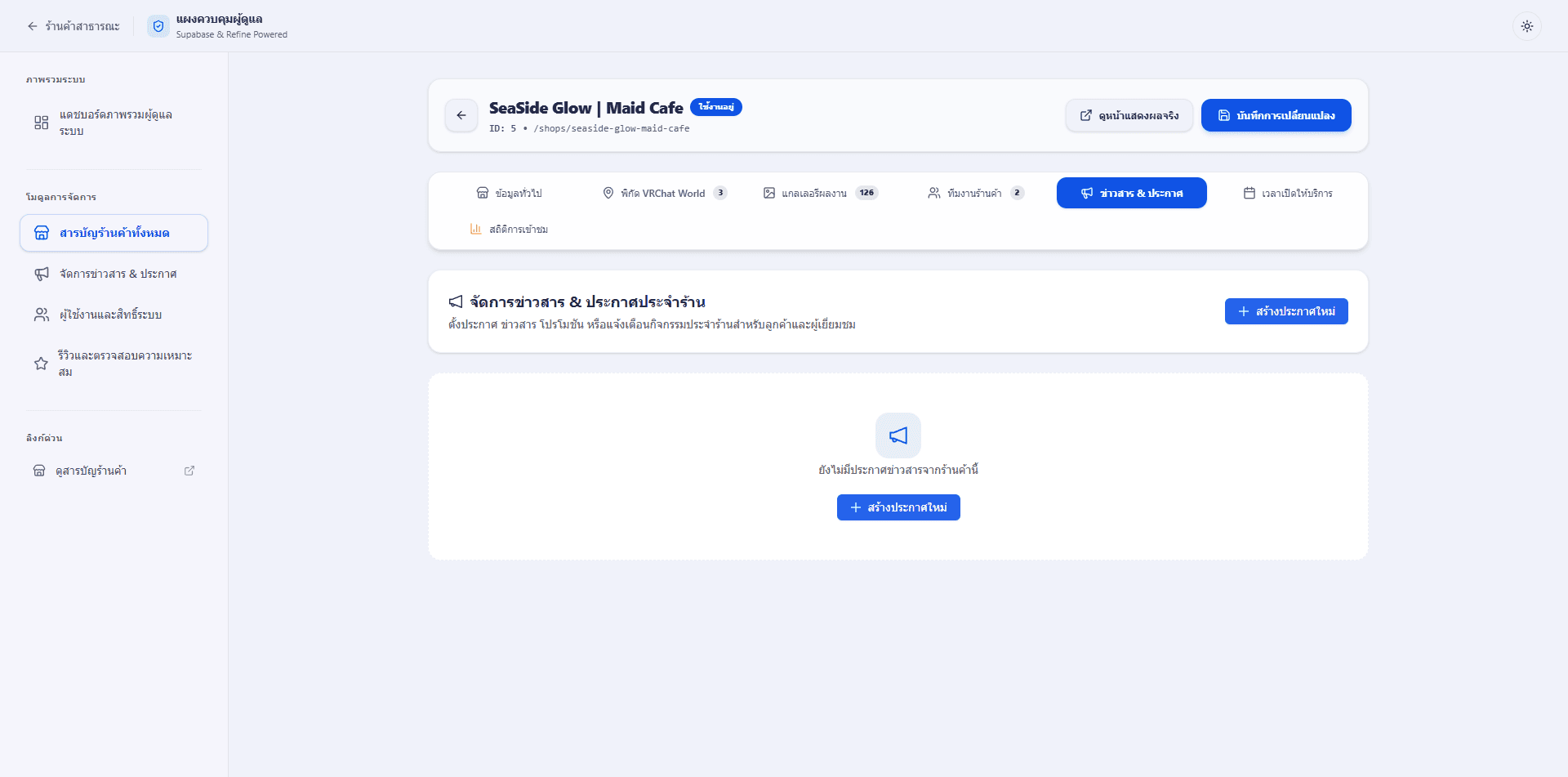The height and width of the screenshot is (777, 1568).
Task: Open the external link icon beside ดูสารบัญร้านค้า
Action: (189, 471)
